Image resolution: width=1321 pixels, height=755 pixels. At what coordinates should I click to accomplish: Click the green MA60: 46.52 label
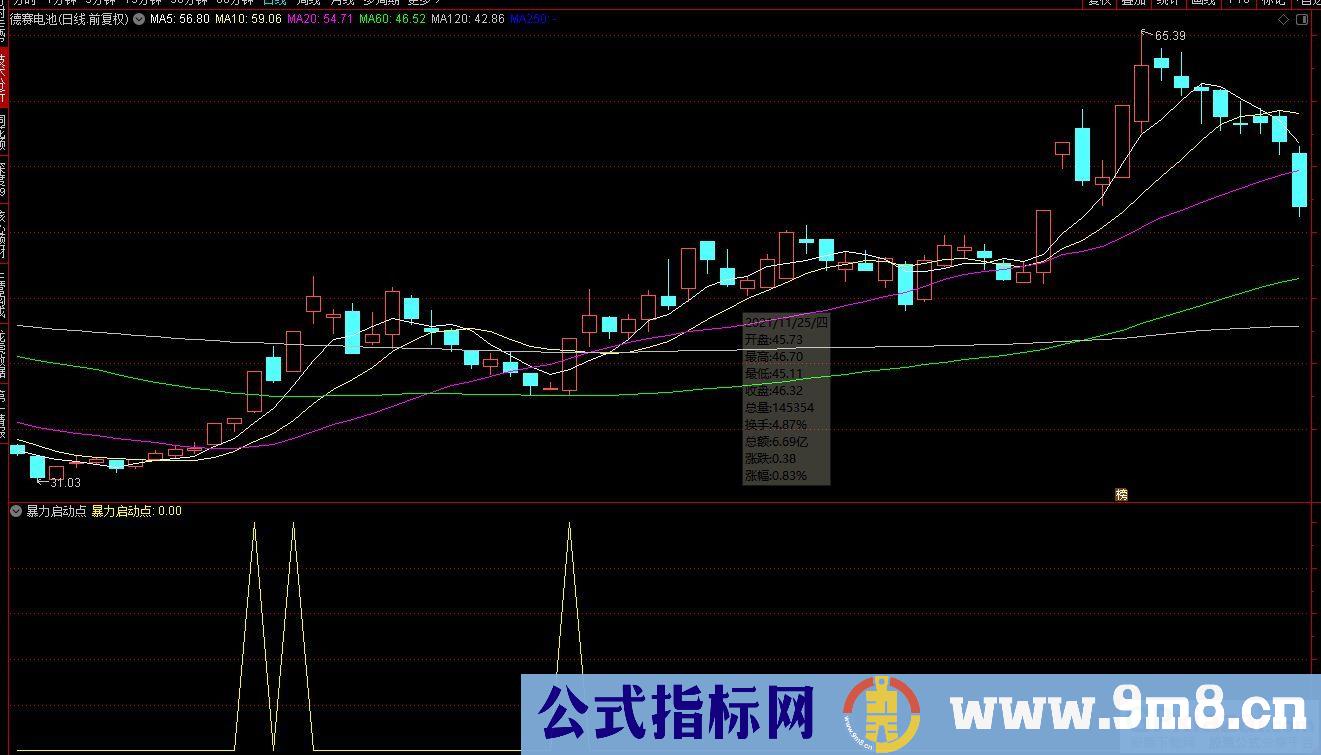393,19
